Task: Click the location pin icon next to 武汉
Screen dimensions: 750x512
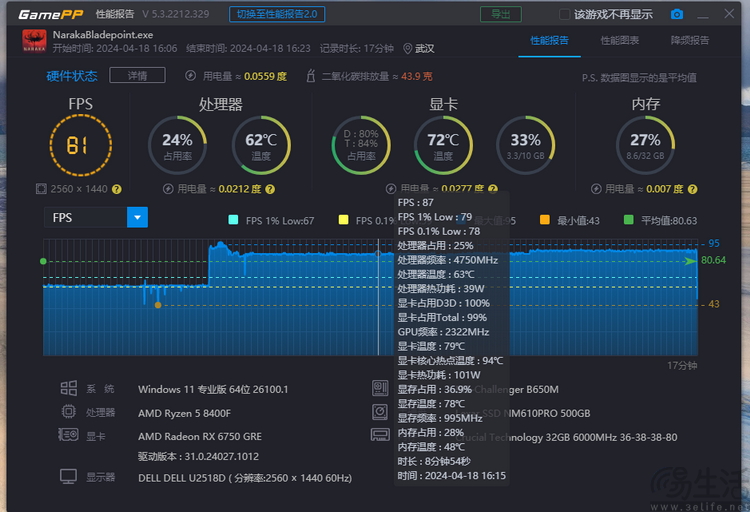Action: click(408, 49)
